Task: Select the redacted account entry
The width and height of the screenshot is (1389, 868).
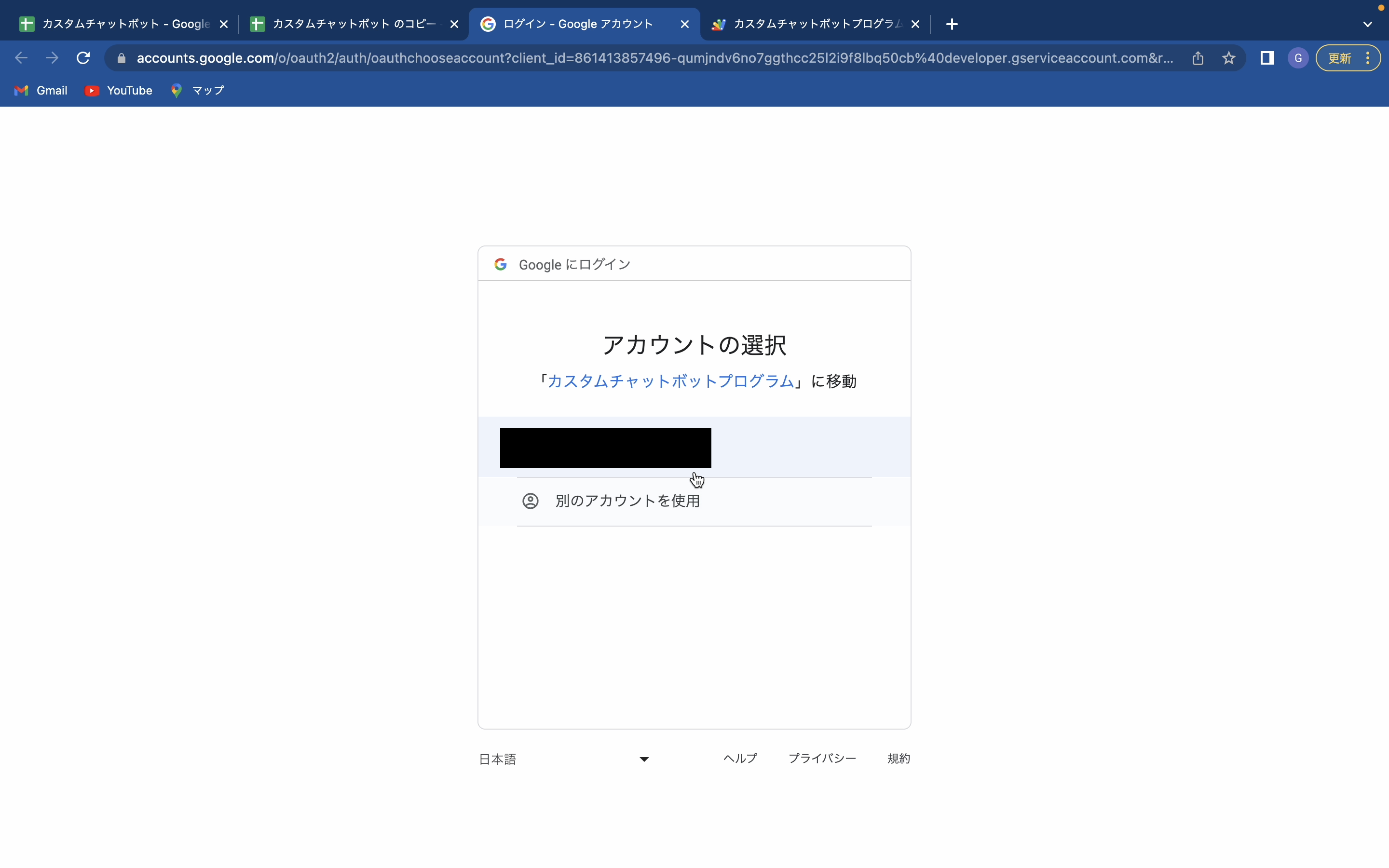Action: [x=604, y=447]
